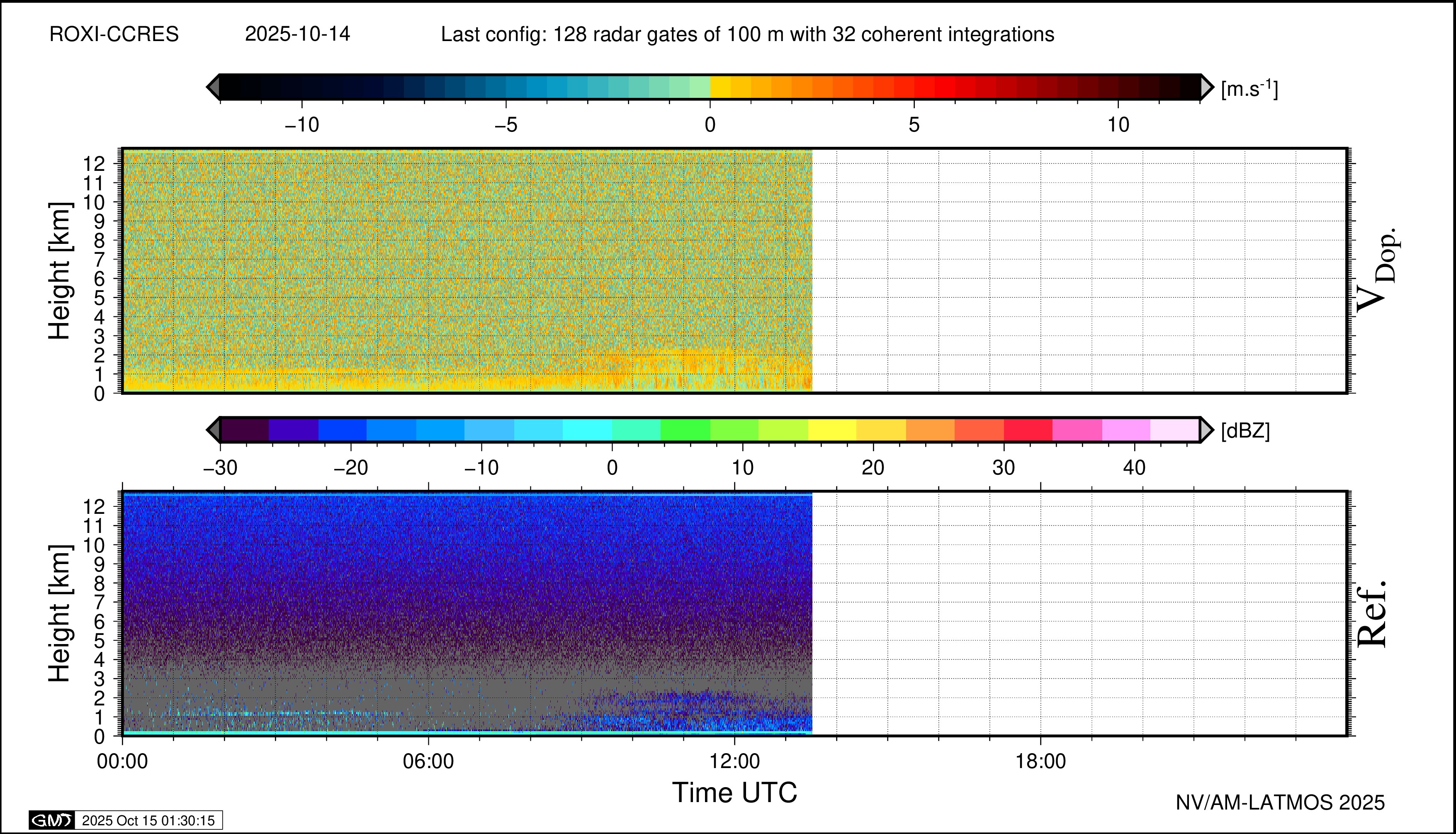Click the NV/AM-LATMOS 2025 credit text
This screenshot has width=1456, height=834.
tap(1280, 802)
